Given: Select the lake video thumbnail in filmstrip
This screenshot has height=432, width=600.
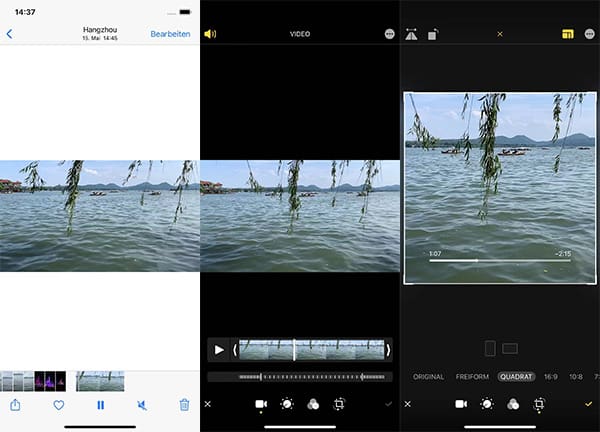Looking at the screenshot, I should tap(100, 381).
